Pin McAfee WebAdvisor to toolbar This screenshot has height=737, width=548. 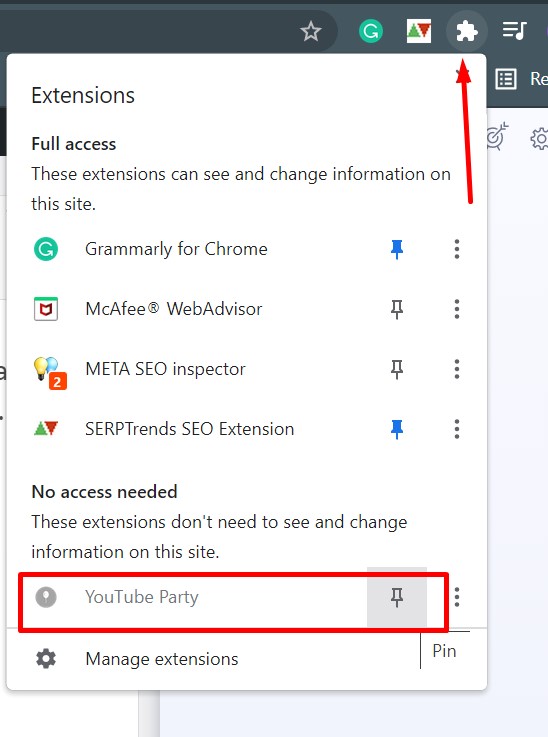click(x=397, y=309)
